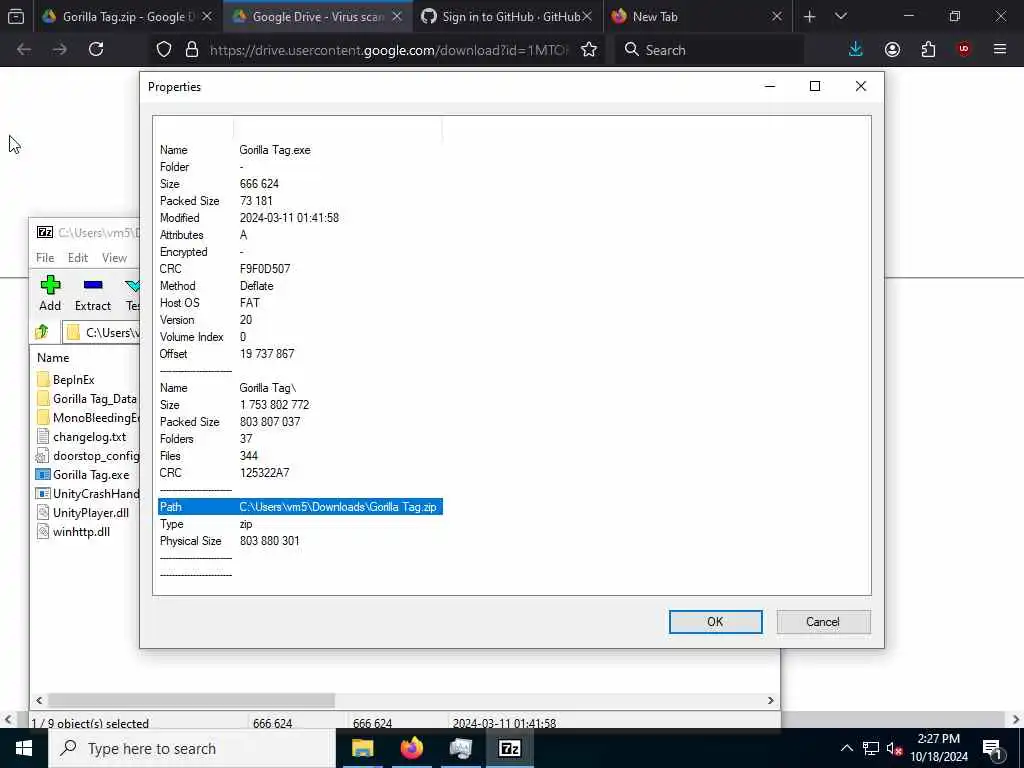Image resolution: width=1024 pixels, height=768 pixels.
Task: Click Cancel in the Properties dialog
Action: click(823, 622)
